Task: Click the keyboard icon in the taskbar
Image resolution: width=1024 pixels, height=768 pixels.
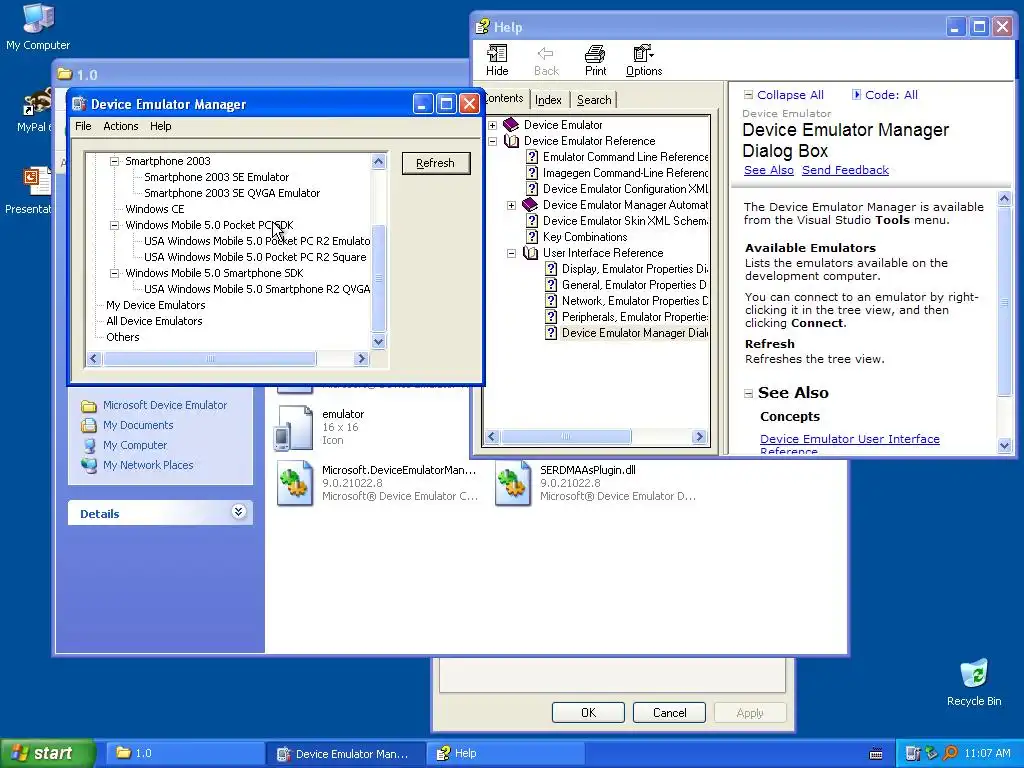Action: 876,754
